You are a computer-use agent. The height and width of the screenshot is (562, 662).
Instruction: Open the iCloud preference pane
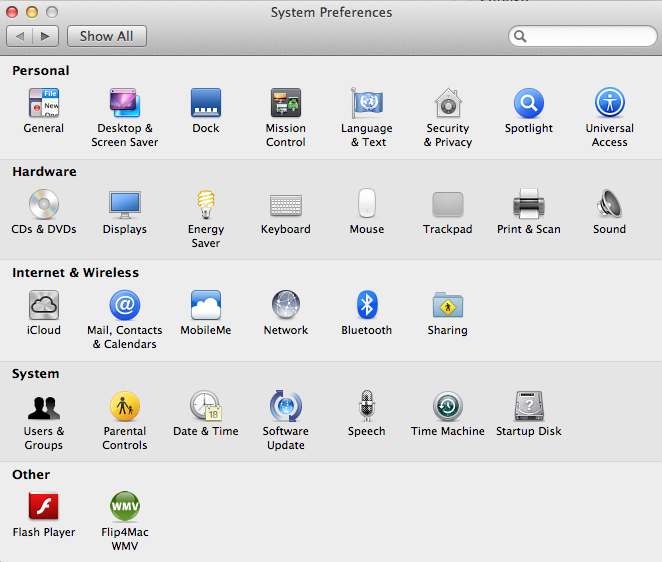44,306
